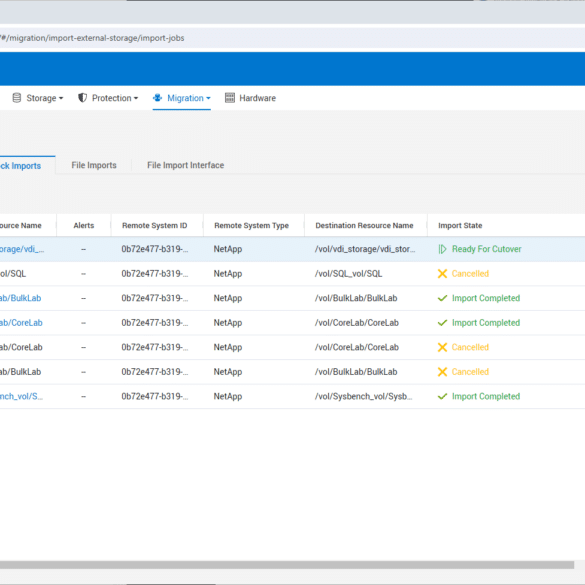Click the green checkmark for /vol/BulkLab/BulkLab import
585x585 pixels.
pyautogui.click(x=442, y=298)
